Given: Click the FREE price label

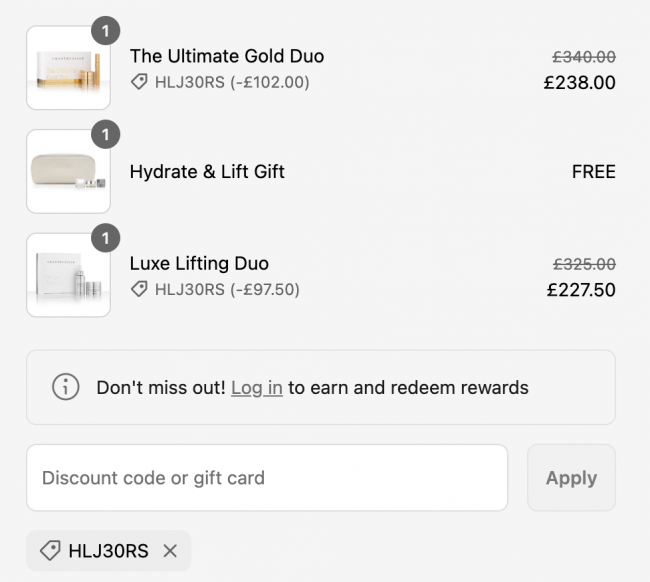Looking at the screenshot, I should [x=593, y=172].
